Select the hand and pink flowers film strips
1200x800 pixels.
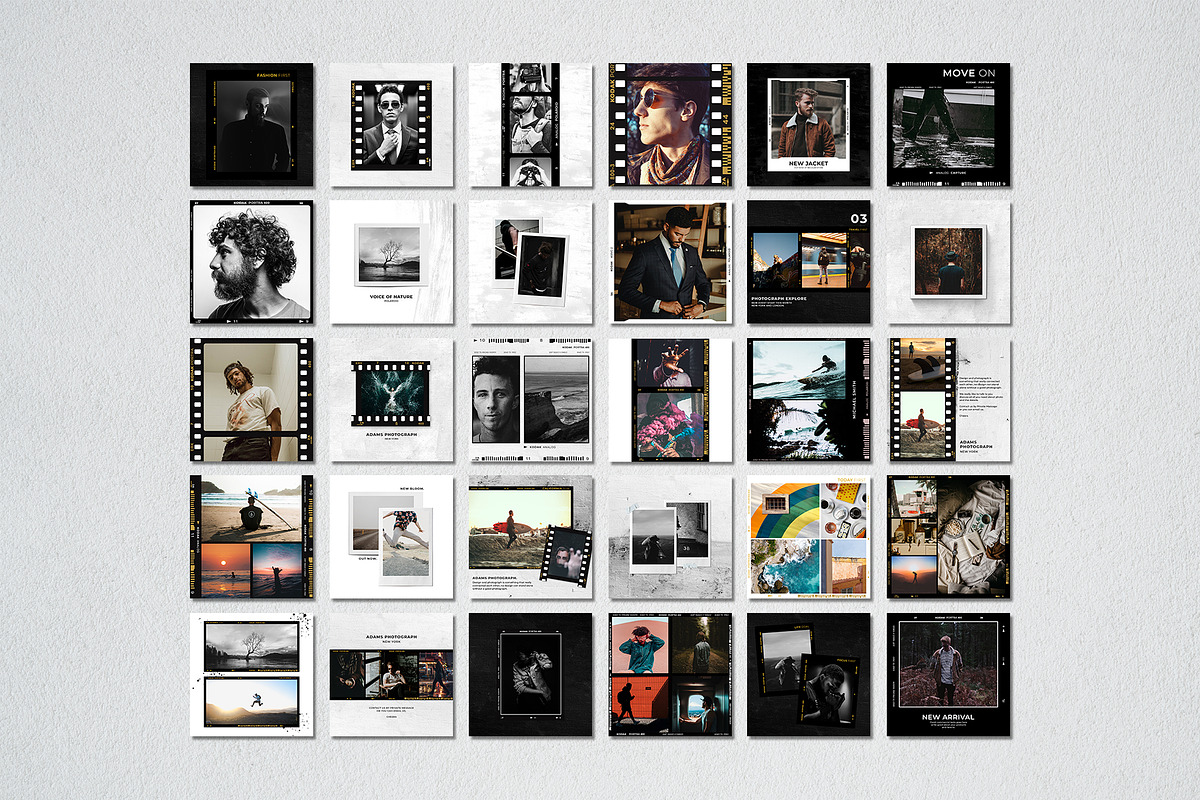(669, 400)
